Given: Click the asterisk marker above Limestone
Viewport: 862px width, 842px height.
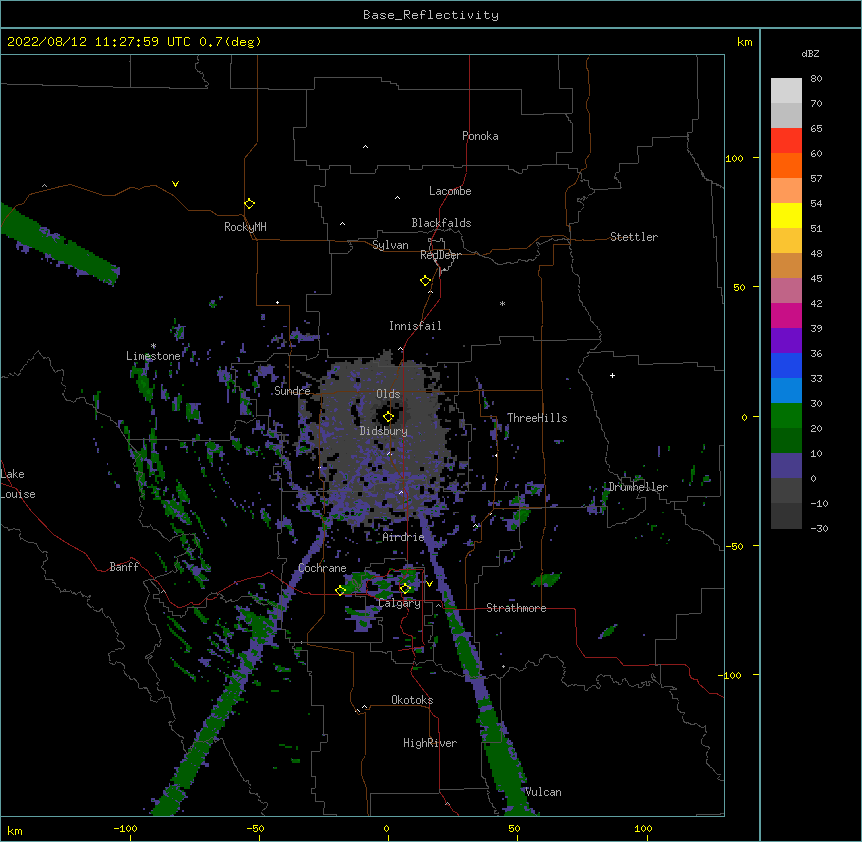Looking at the screenshot, I should point(153,346).
